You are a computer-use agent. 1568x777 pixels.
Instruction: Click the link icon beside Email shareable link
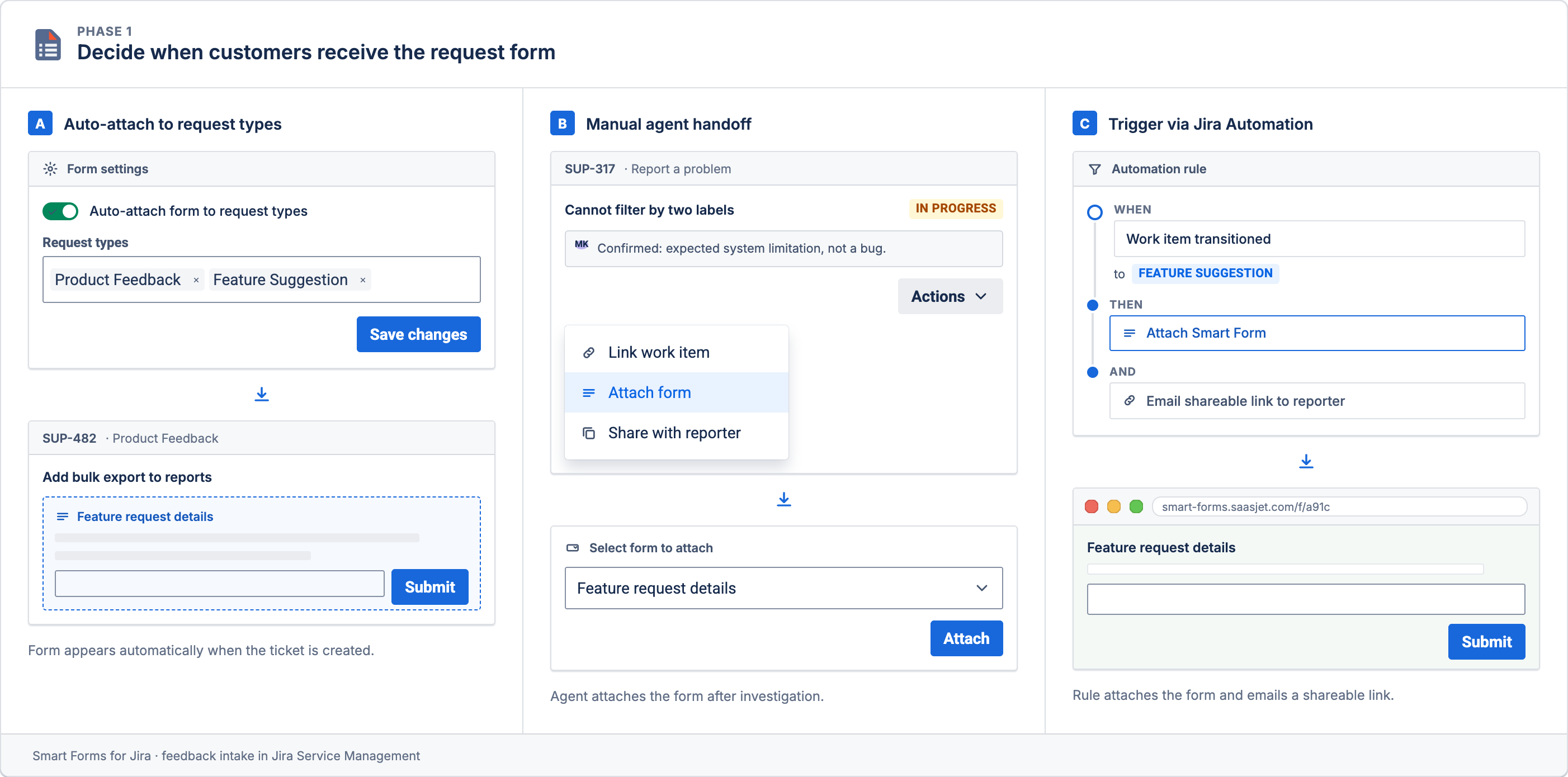pyautogui.click(x=1129, y=400)
